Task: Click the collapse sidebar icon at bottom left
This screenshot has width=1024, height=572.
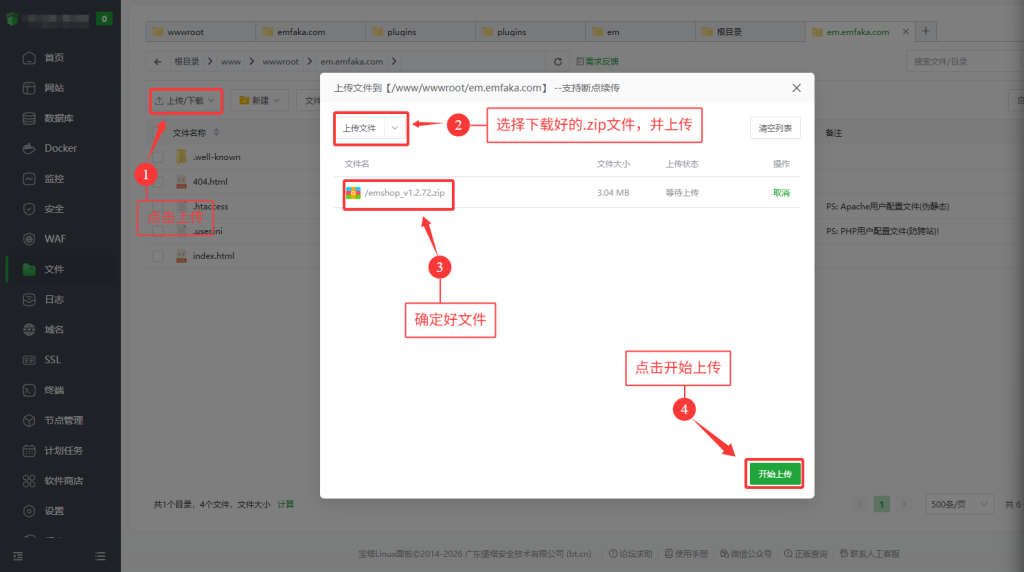Action: tap(18, 556)
